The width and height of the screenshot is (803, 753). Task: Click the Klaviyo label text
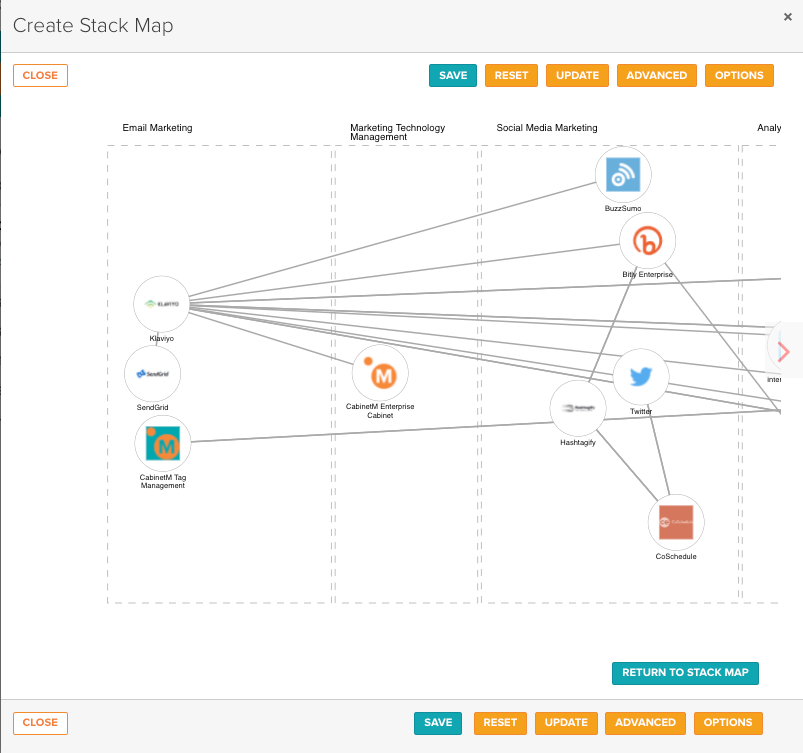click(161, 339)
